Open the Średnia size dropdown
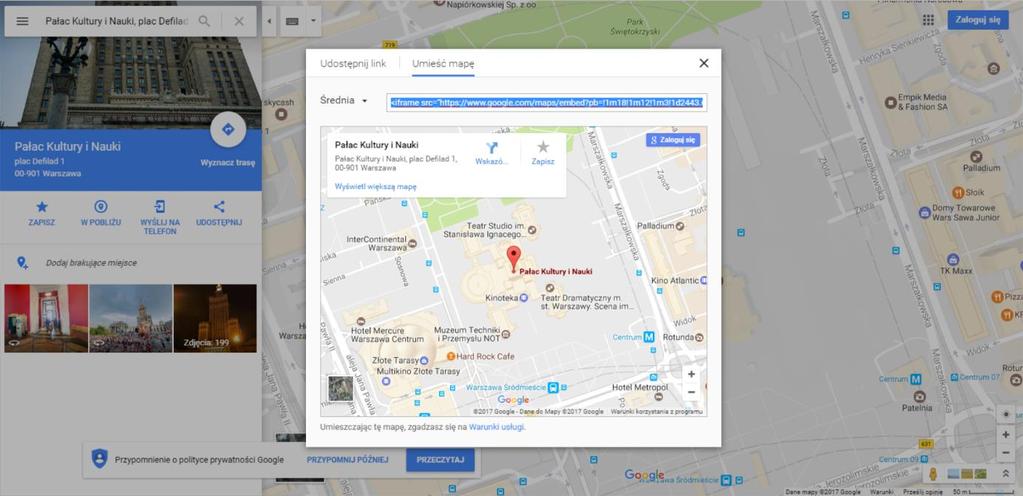1023x496 pixels. [344, 101]
